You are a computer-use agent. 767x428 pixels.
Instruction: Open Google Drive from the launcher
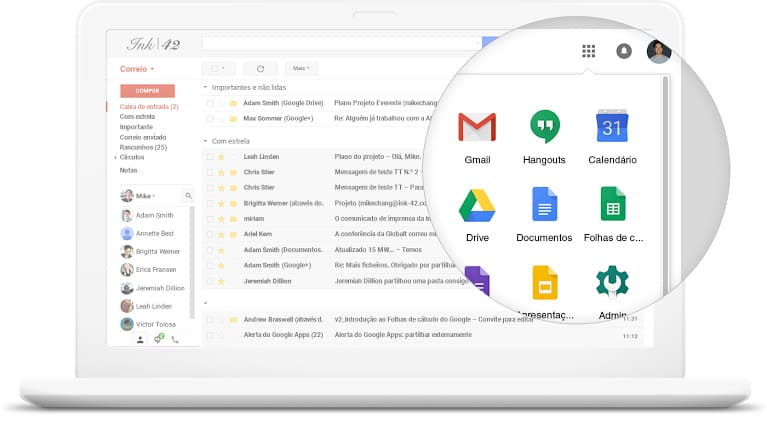(x=477, y=205)
